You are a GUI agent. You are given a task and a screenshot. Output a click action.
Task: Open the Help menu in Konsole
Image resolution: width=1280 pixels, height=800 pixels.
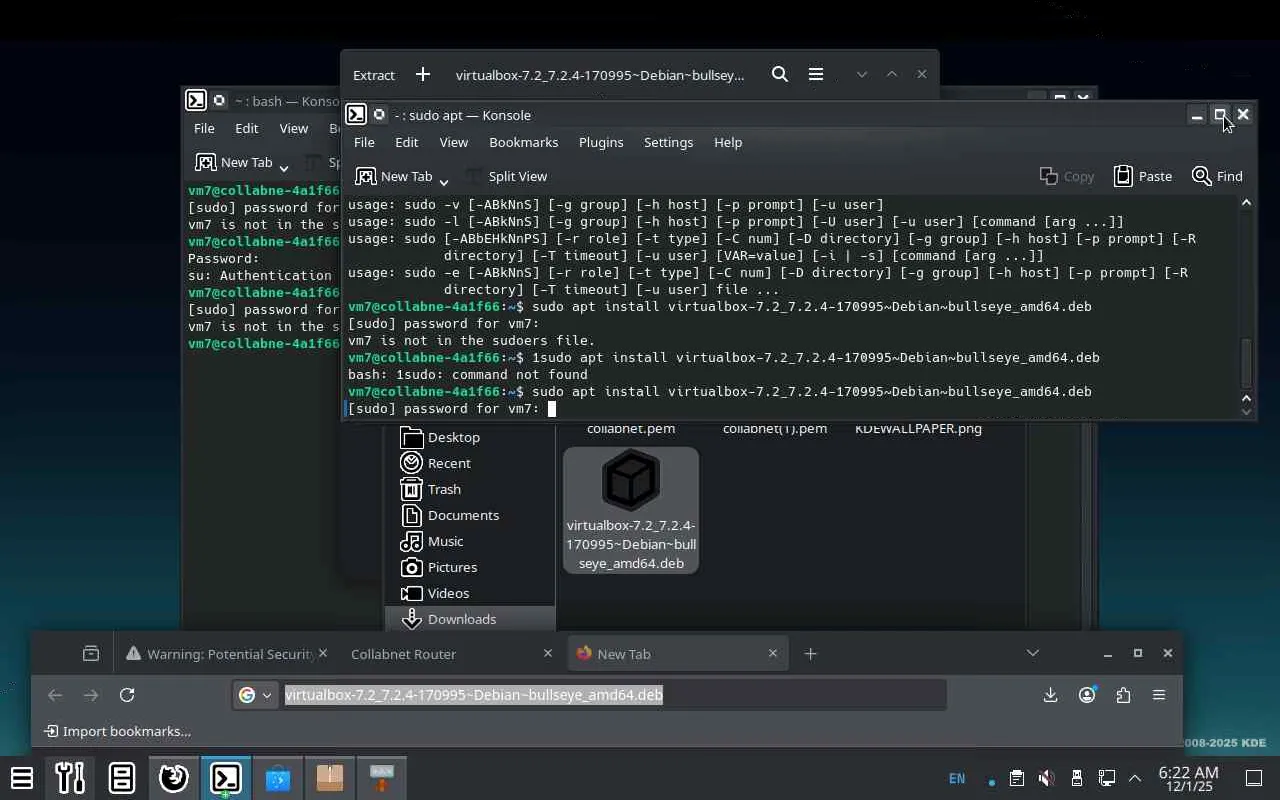click(x=728, y=142)
